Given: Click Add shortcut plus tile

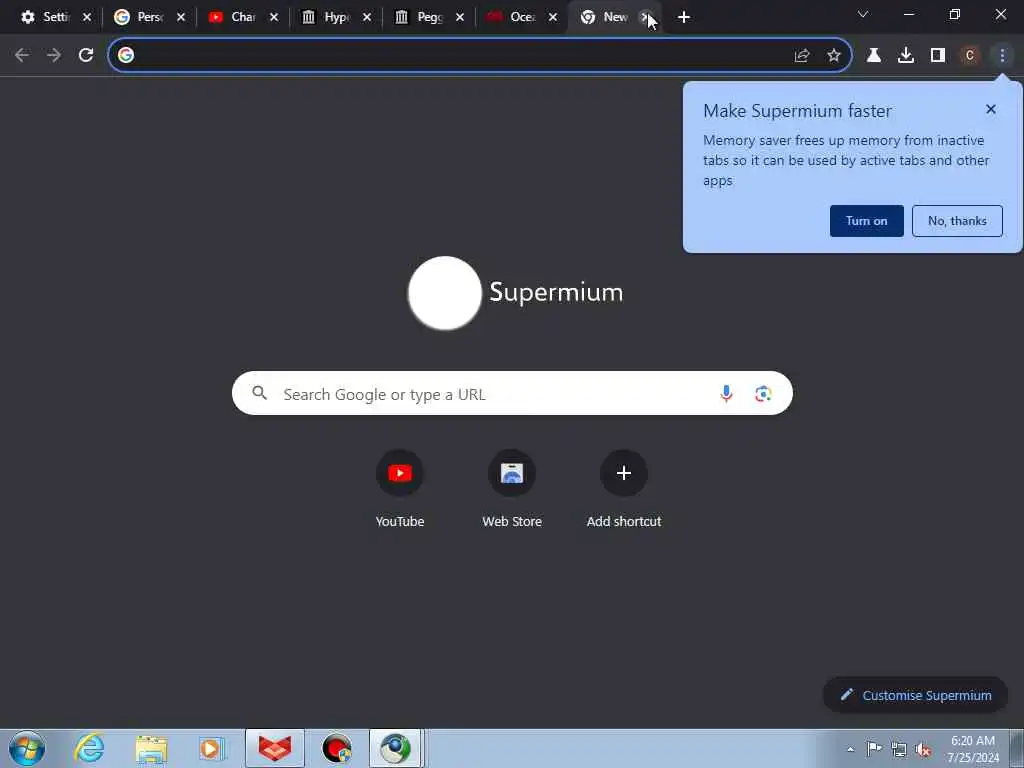Looking at the screenshot, I should [x=624, y=488].
